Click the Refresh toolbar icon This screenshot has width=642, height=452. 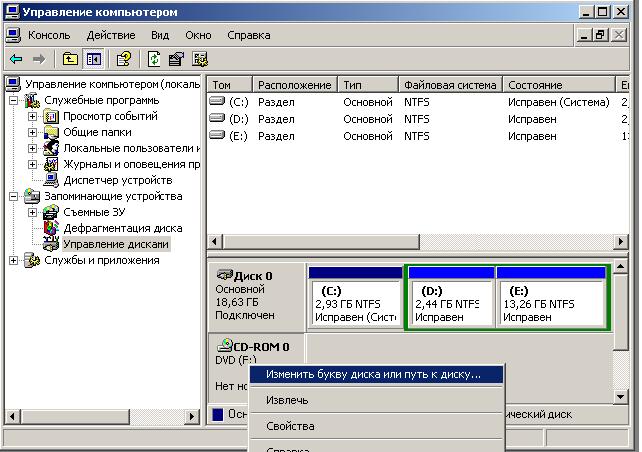click(x=154, y=59)
